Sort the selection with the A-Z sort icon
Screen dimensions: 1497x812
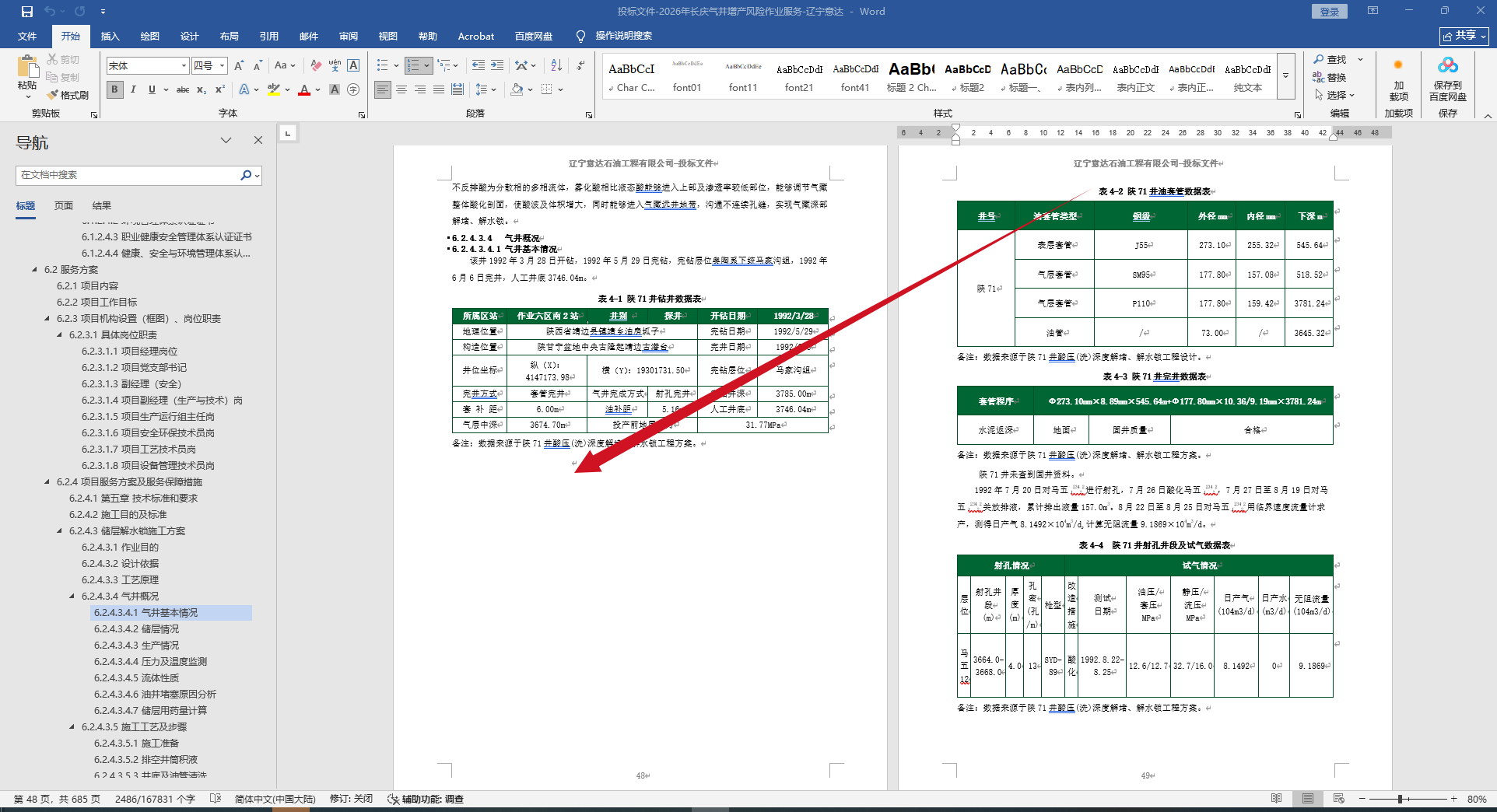point(556,66)
